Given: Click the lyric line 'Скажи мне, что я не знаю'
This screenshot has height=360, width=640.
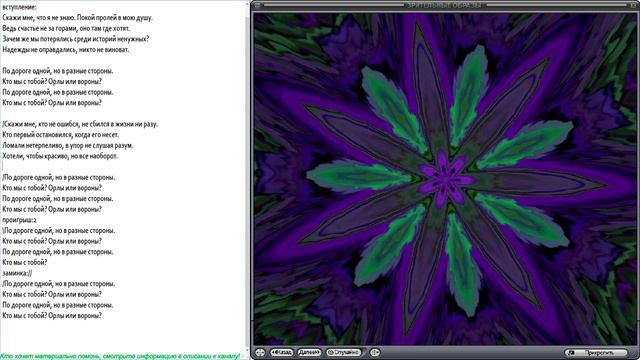Looking at the screenshot, I should tap(39, 18).
